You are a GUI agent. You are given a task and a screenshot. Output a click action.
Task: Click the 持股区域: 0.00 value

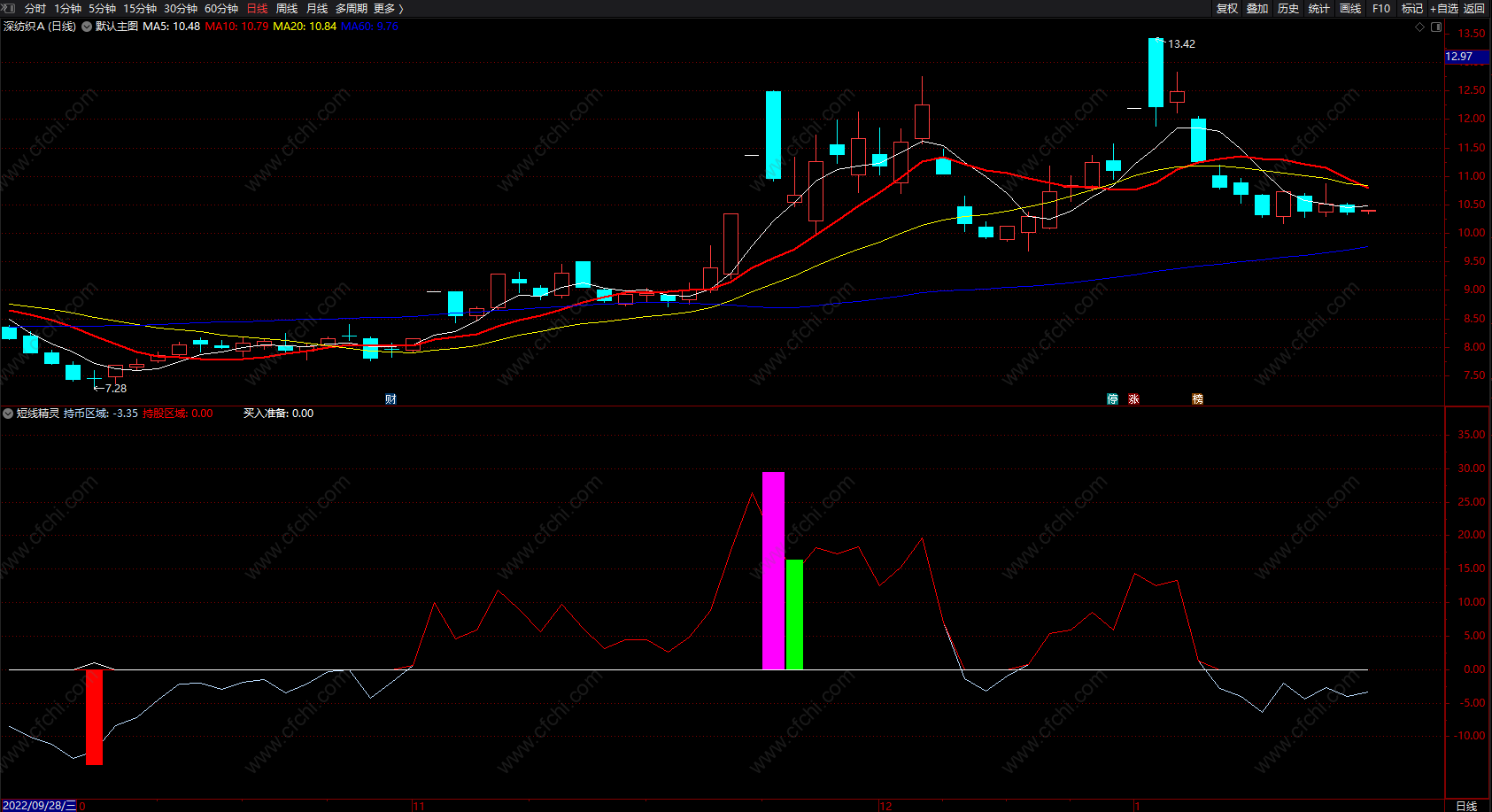[178, 414]
